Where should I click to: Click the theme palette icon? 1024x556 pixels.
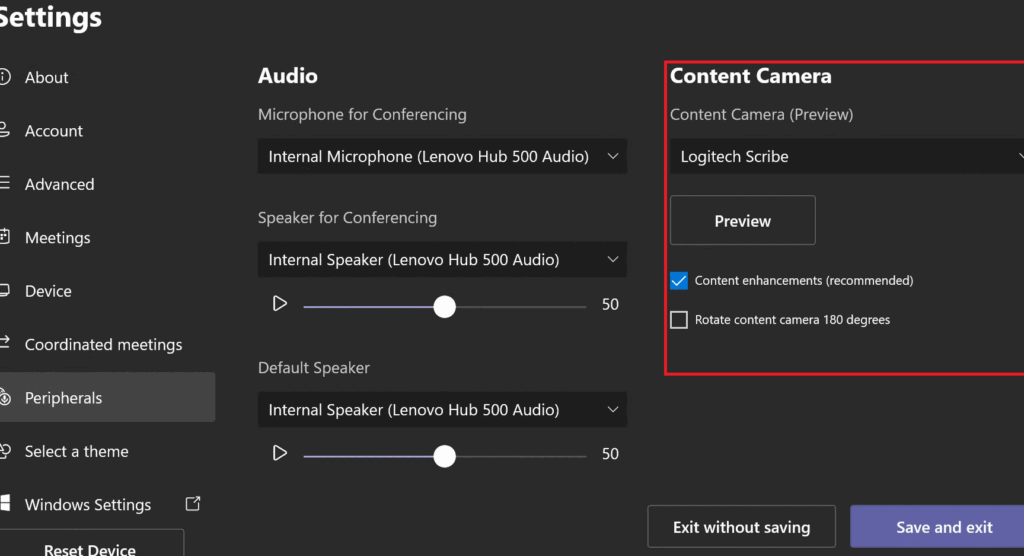point(5,450)
